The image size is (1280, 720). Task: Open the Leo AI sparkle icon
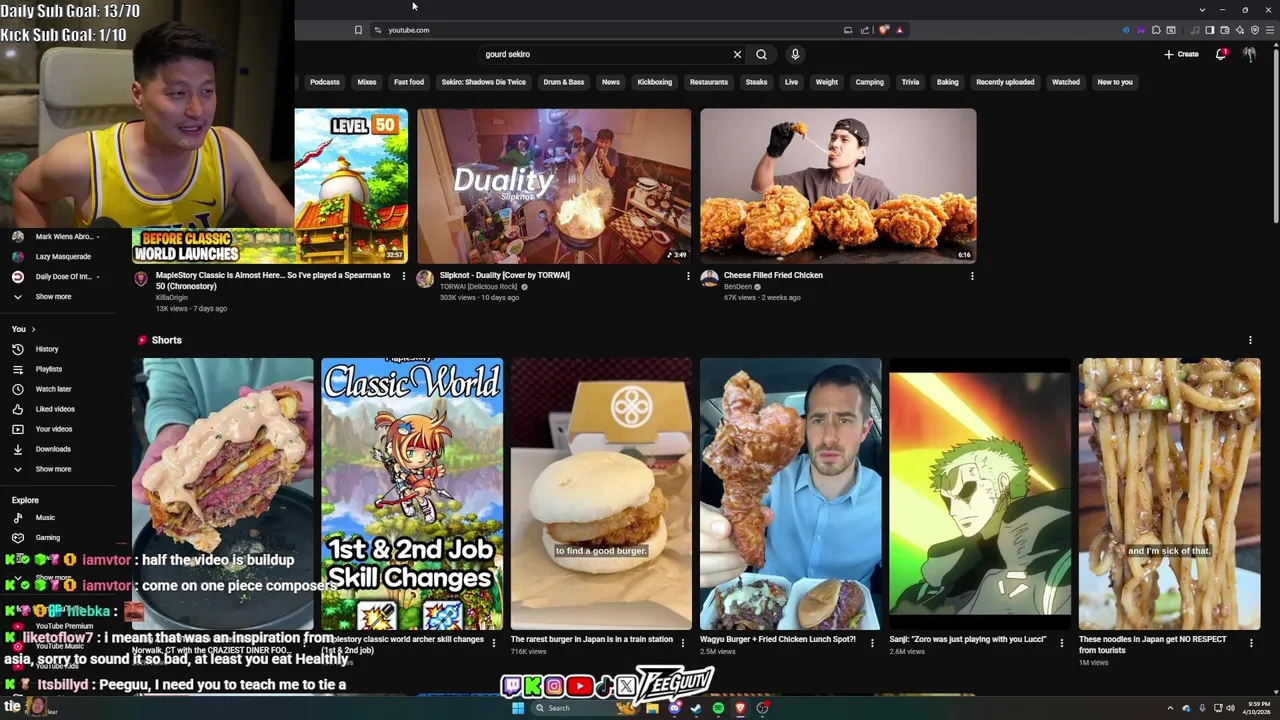click(x=1240, y=30)
